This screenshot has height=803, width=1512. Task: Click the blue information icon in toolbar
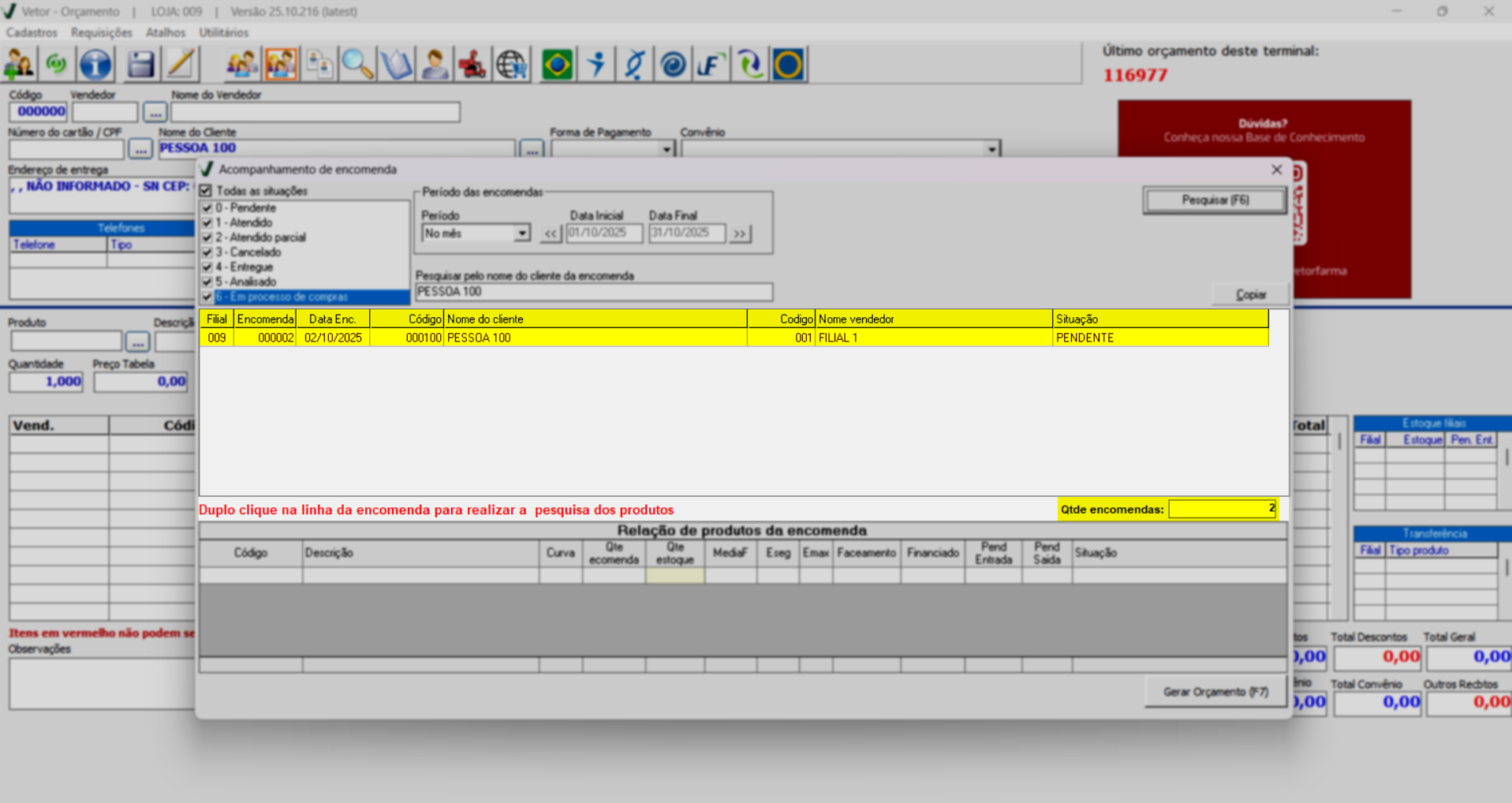[x=95, y=65]
